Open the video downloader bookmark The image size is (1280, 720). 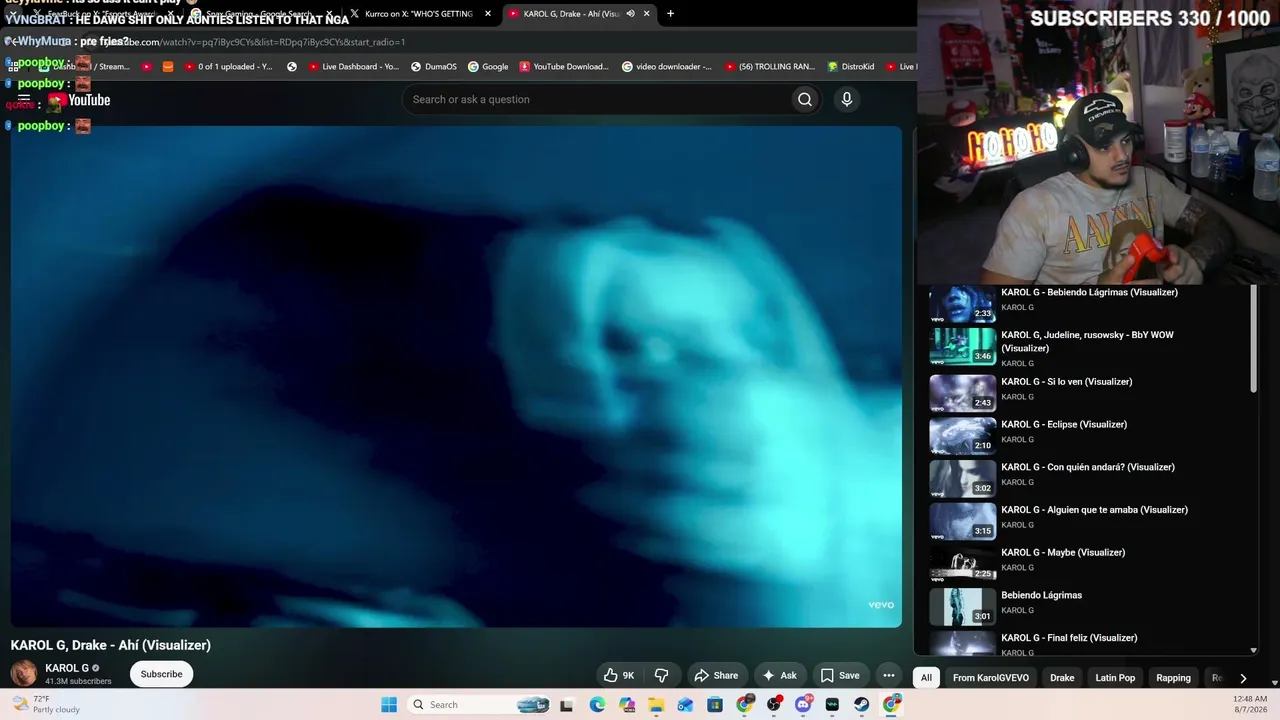point(667,67)
